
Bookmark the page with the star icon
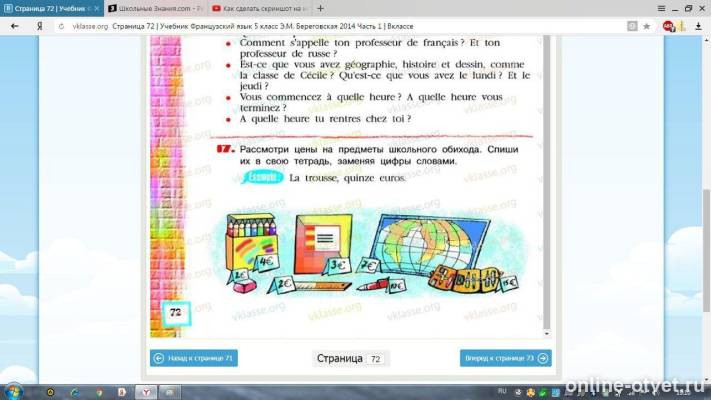pos(646,26)
